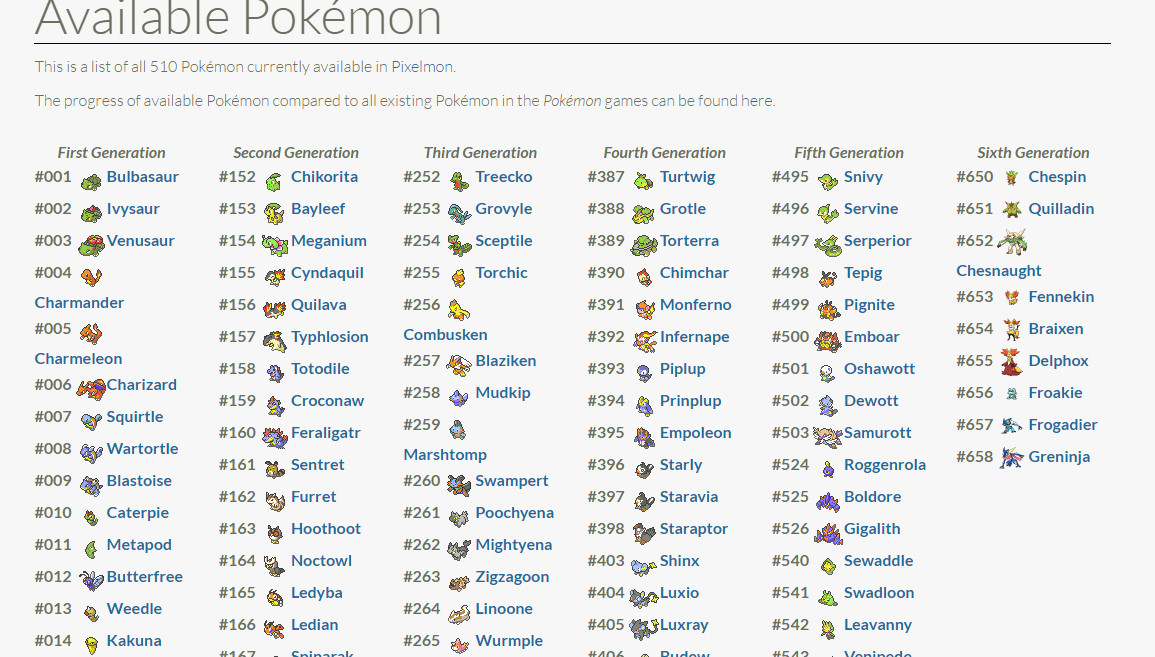The height and width of the screenshot is (657, 1155).
Task: Click the Chesnaught sprite next to #652
Action: 1011,242
